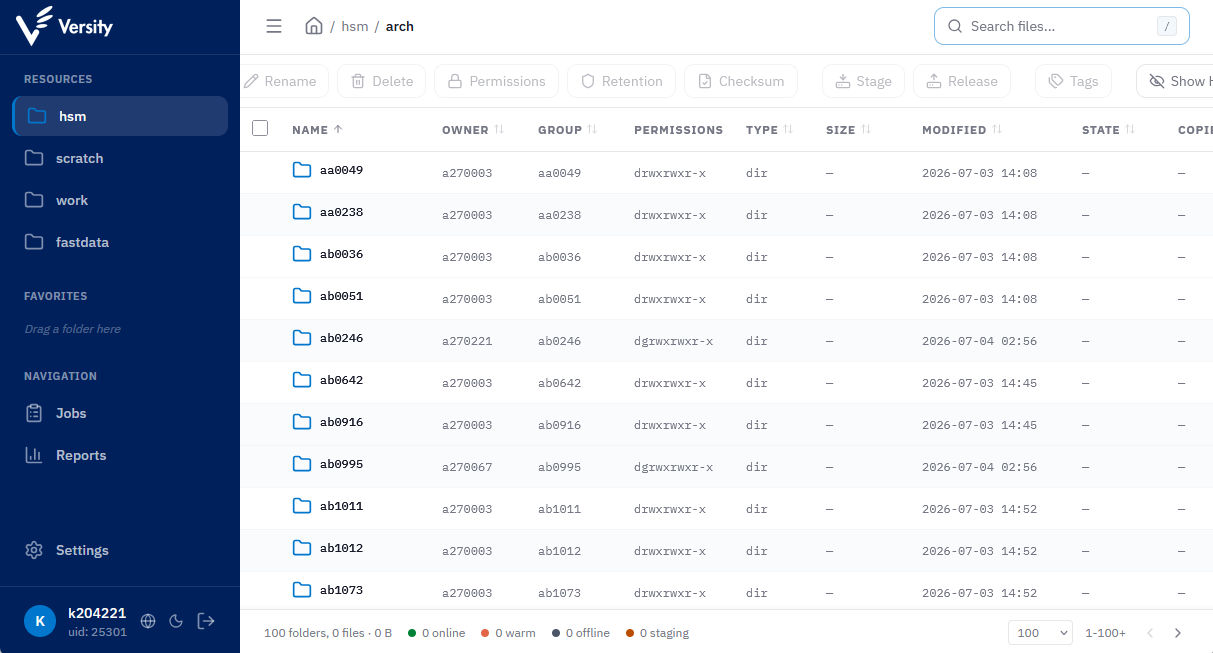Click the folder icon for ab1073
1213x653 pixels.
(x=302, y=590)
